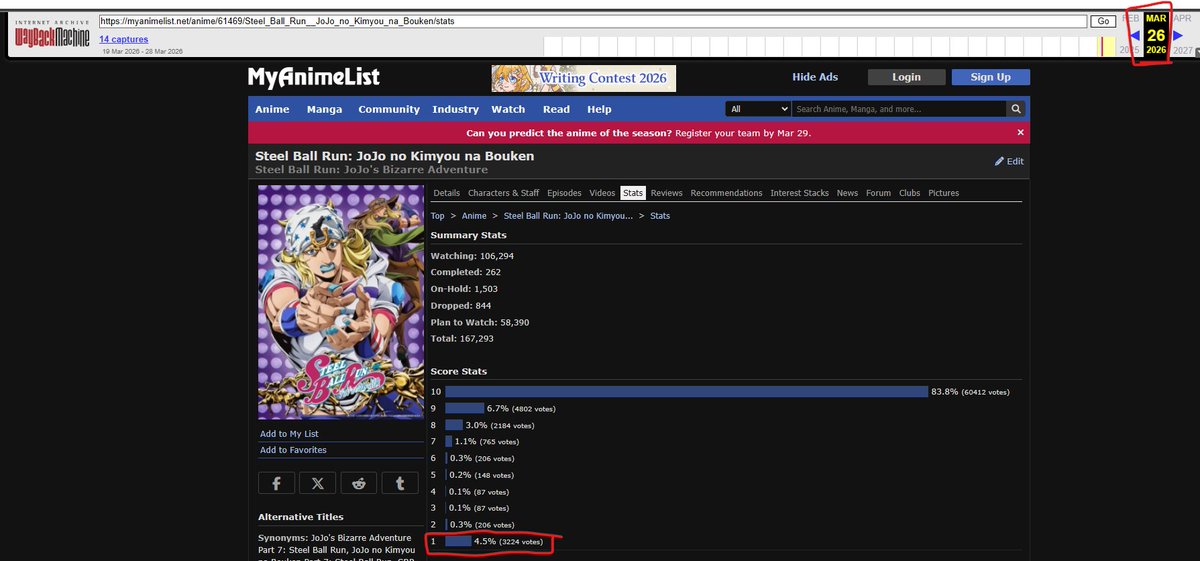The width and height of the screenshot is (1200, 561).
Task: Switch to Interest Stacks tab
Action: click(x=800, y=193)
